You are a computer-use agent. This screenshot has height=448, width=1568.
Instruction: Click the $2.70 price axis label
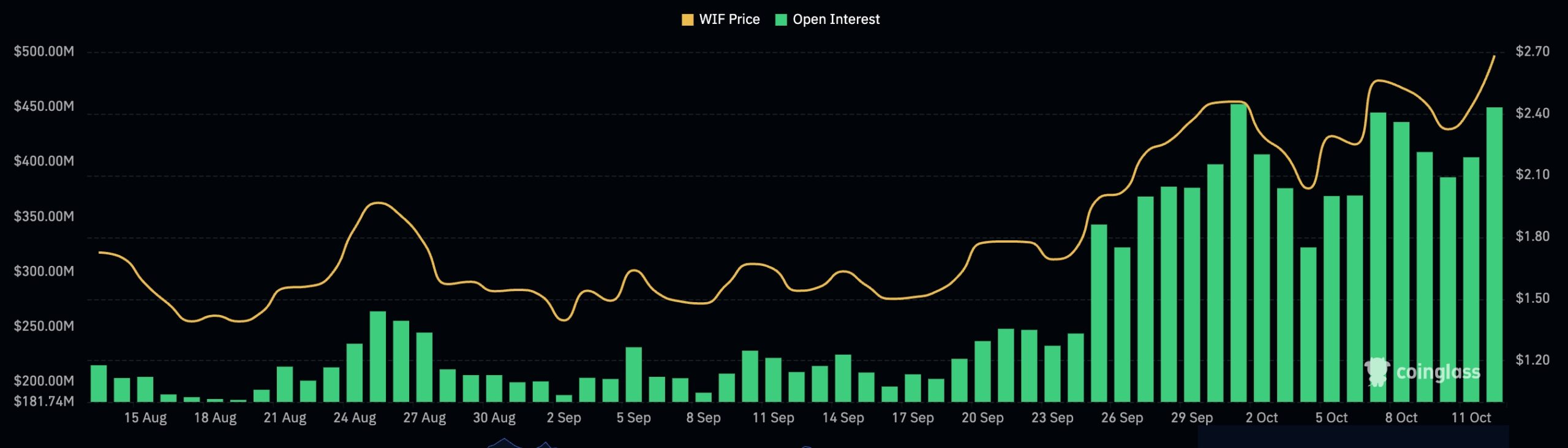pyautogui.click(x=1532, y=51)
